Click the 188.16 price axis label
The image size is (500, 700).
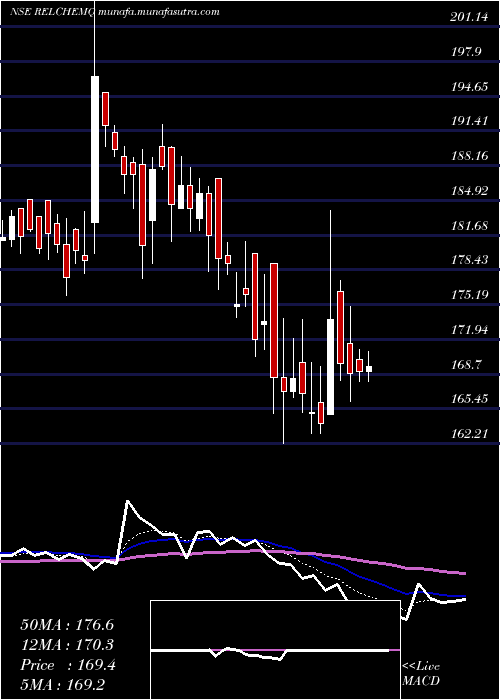point(471,156)
